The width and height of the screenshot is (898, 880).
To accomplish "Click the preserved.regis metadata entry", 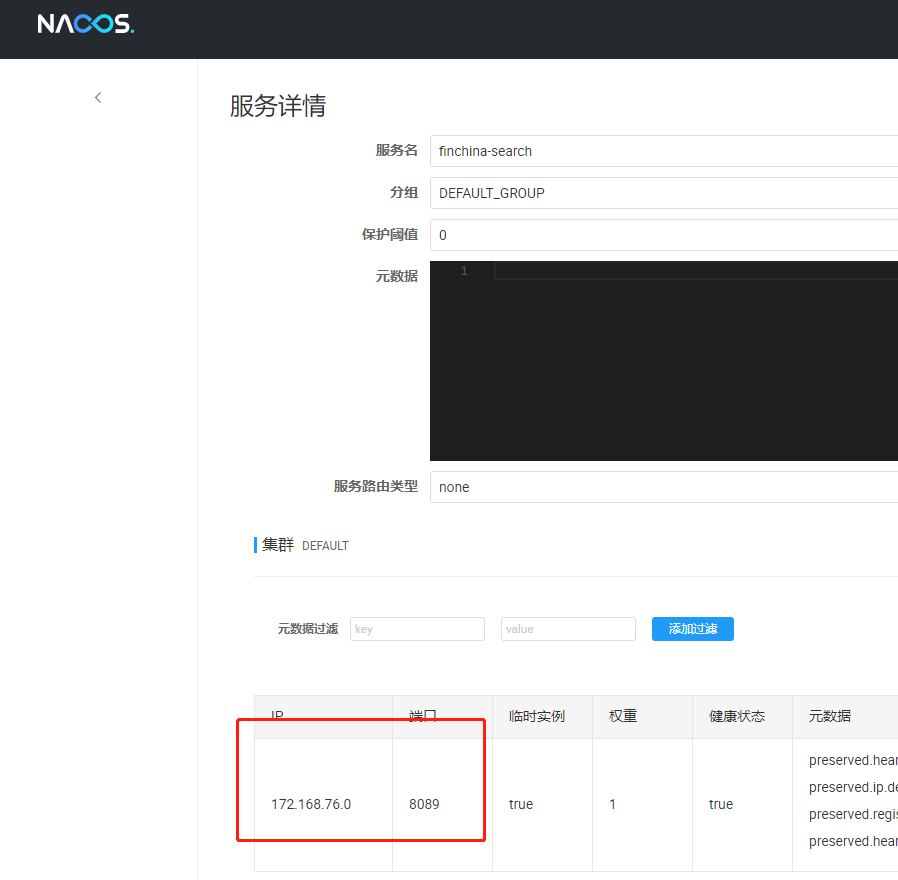I will tap(853, 814).
